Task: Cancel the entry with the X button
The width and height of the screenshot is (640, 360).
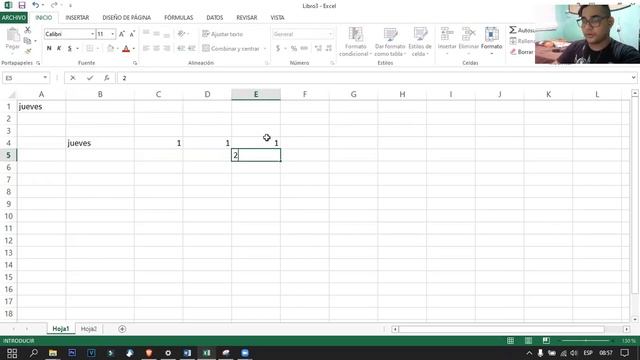Action: point(73,78)
